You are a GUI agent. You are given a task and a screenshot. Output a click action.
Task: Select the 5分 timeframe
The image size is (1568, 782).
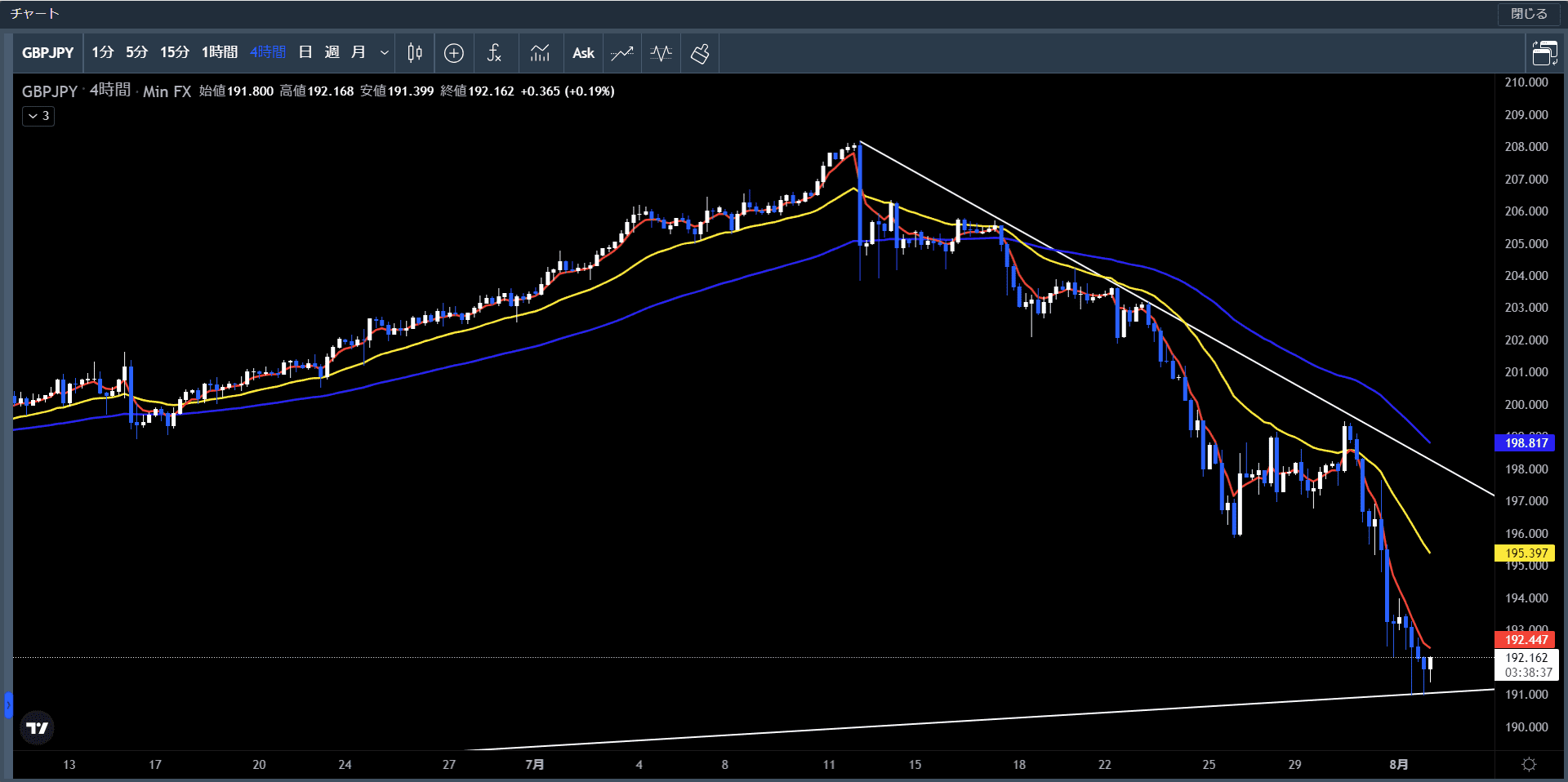click(136, 53)
